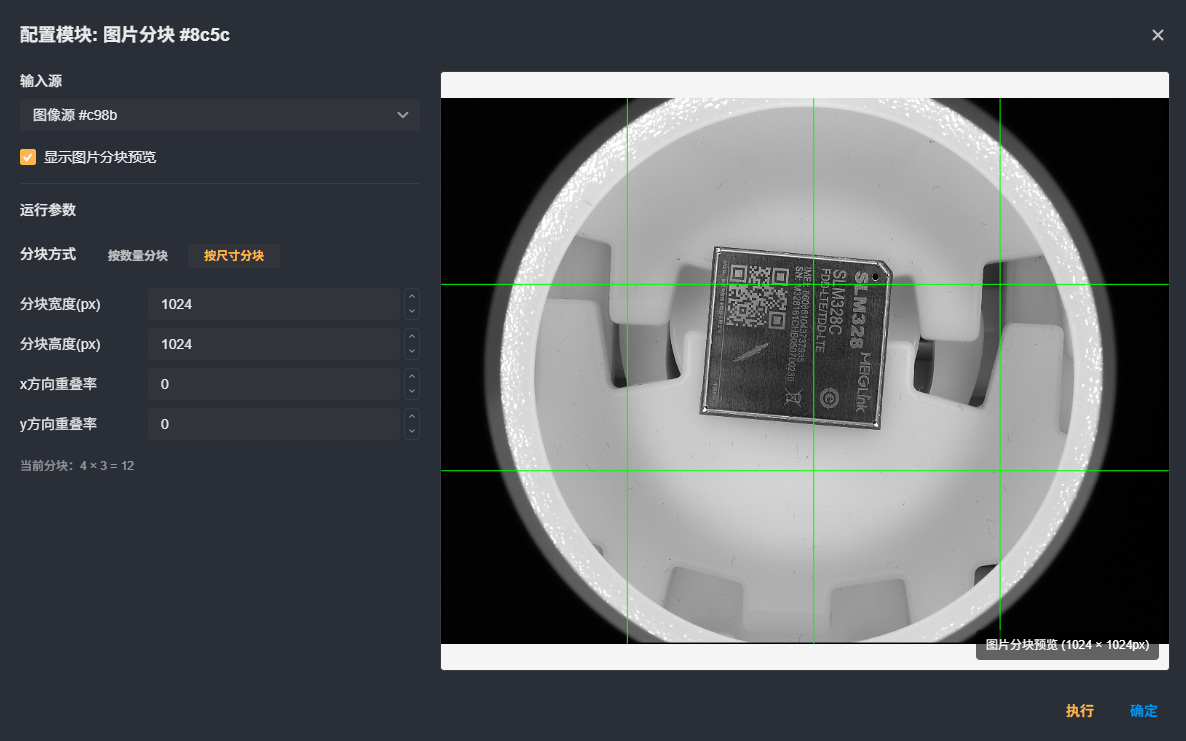Increase the 分块宽度 value with up arrow
This screenshot has width=1186, height=741.
[x=411, y=296]
